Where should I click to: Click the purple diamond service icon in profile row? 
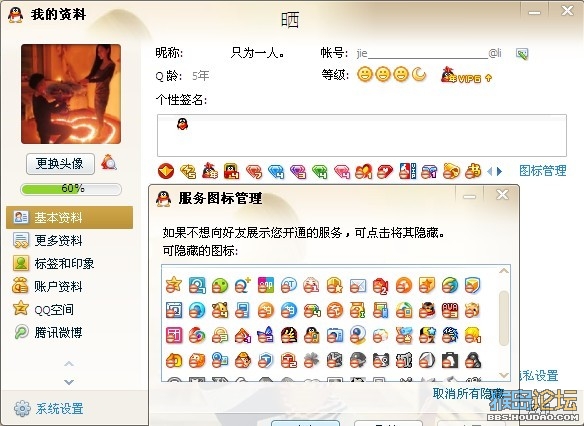pos(298,171)
